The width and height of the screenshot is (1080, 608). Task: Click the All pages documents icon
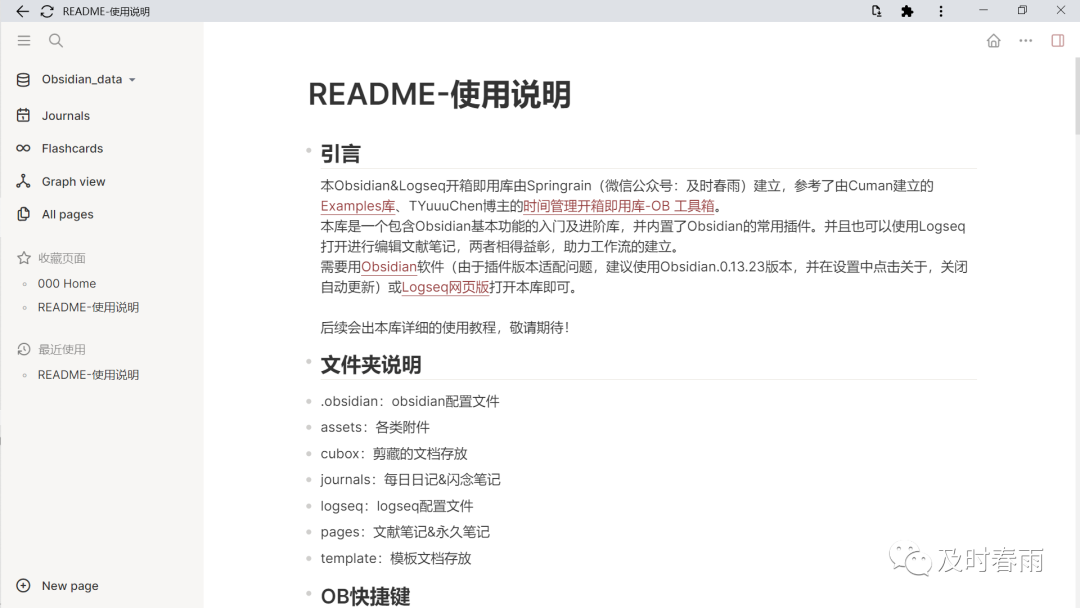23,214
